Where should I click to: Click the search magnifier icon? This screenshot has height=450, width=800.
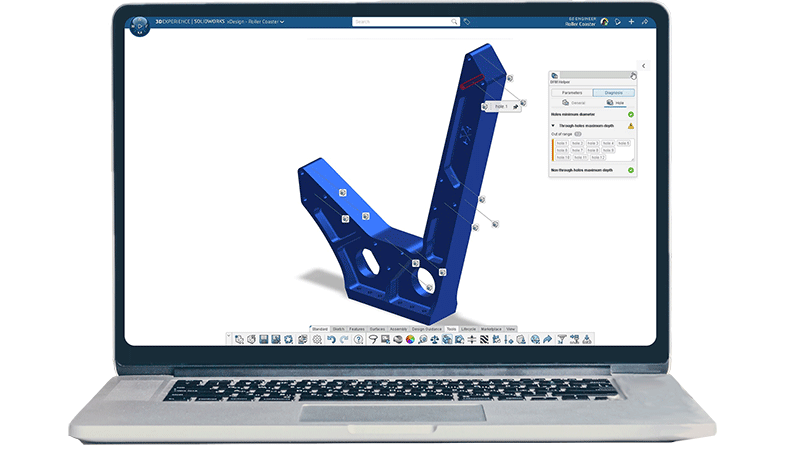(454, 22)
